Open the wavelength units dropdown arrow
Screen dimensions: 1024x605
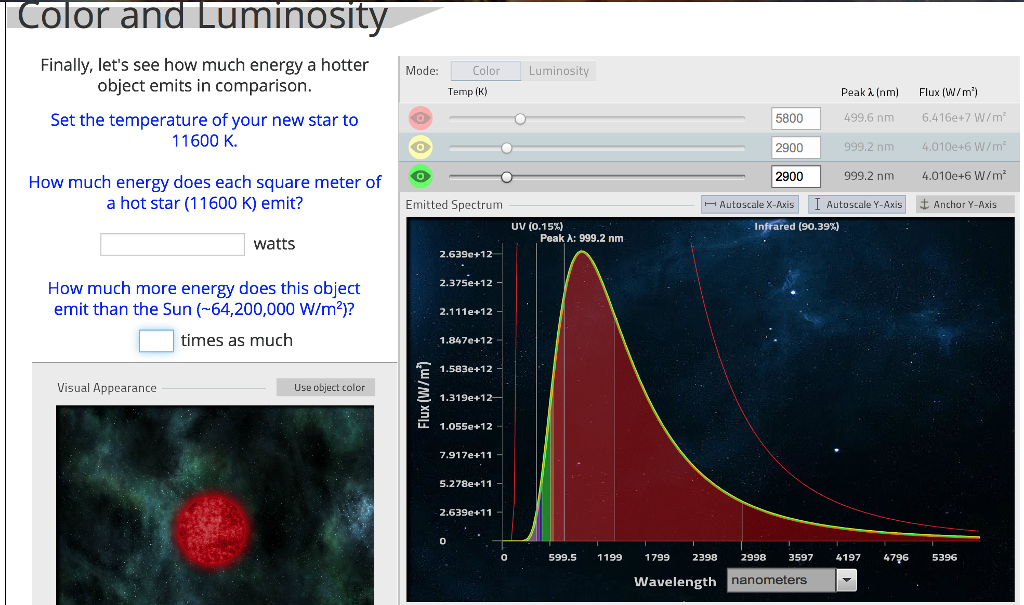tap(845, 580)
